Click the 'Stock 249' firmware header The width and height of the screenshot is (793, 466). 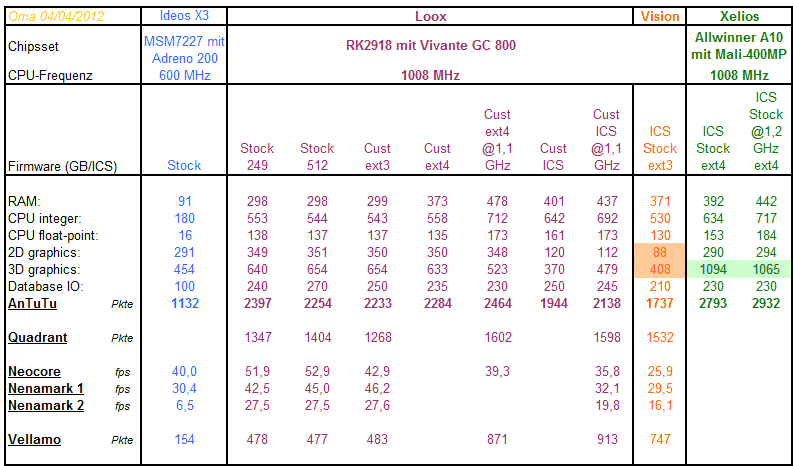(257, 157)
